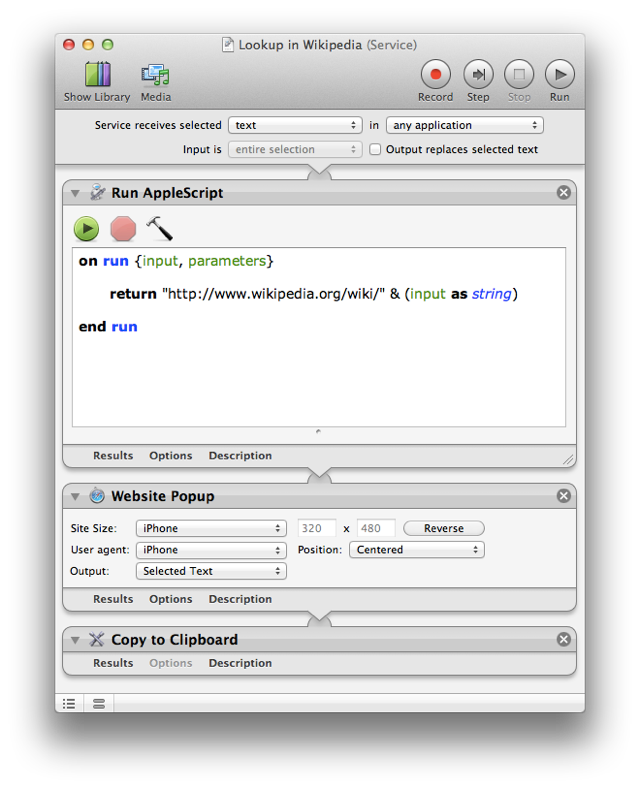Change the Site Size dropdown

click(211, 528)
